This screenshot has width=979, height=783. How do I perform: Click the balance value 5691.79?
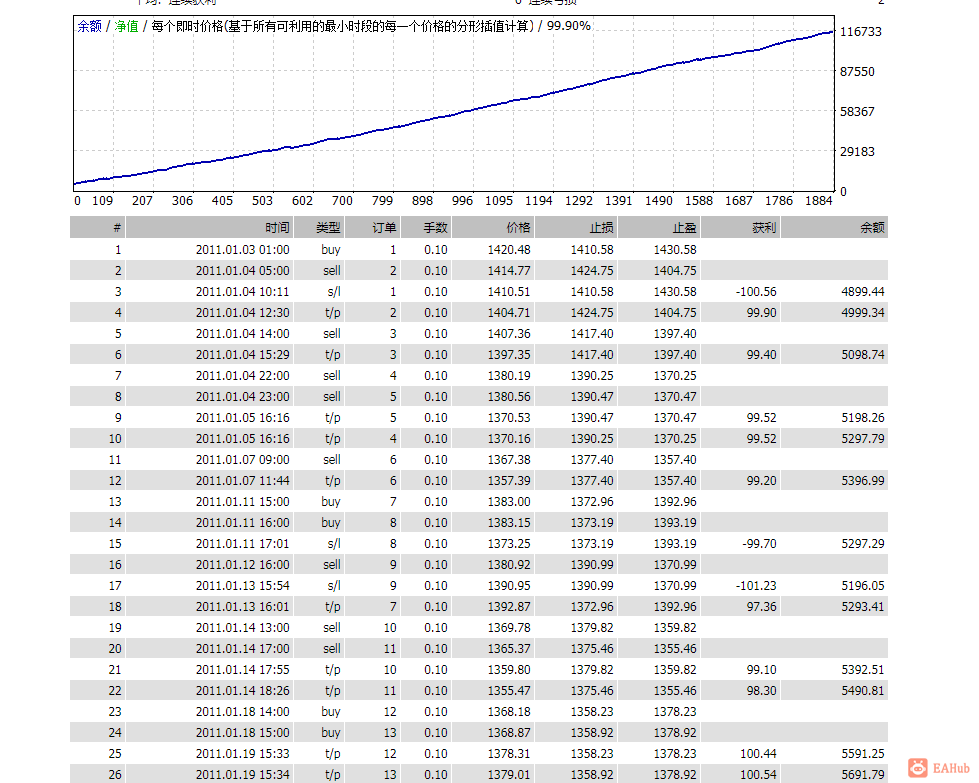click(x=863, y=775)
